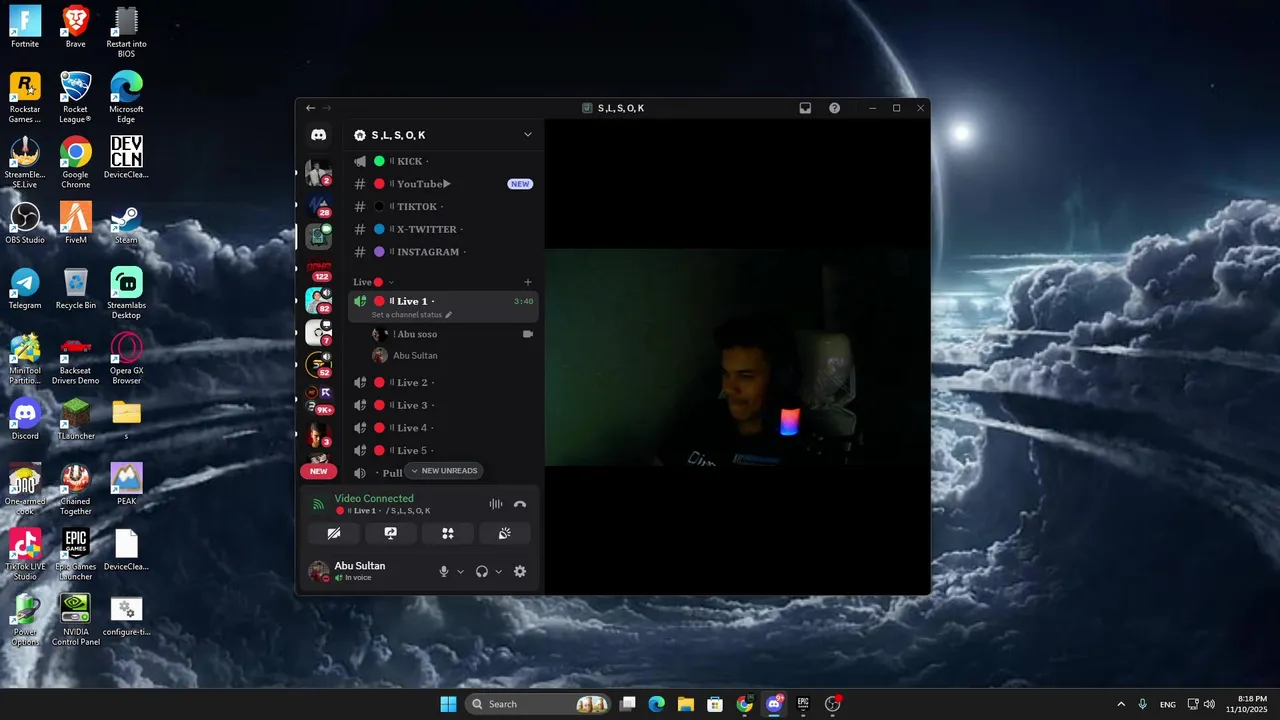Open Streamlabs Desktop shortcut

[126, 293]
